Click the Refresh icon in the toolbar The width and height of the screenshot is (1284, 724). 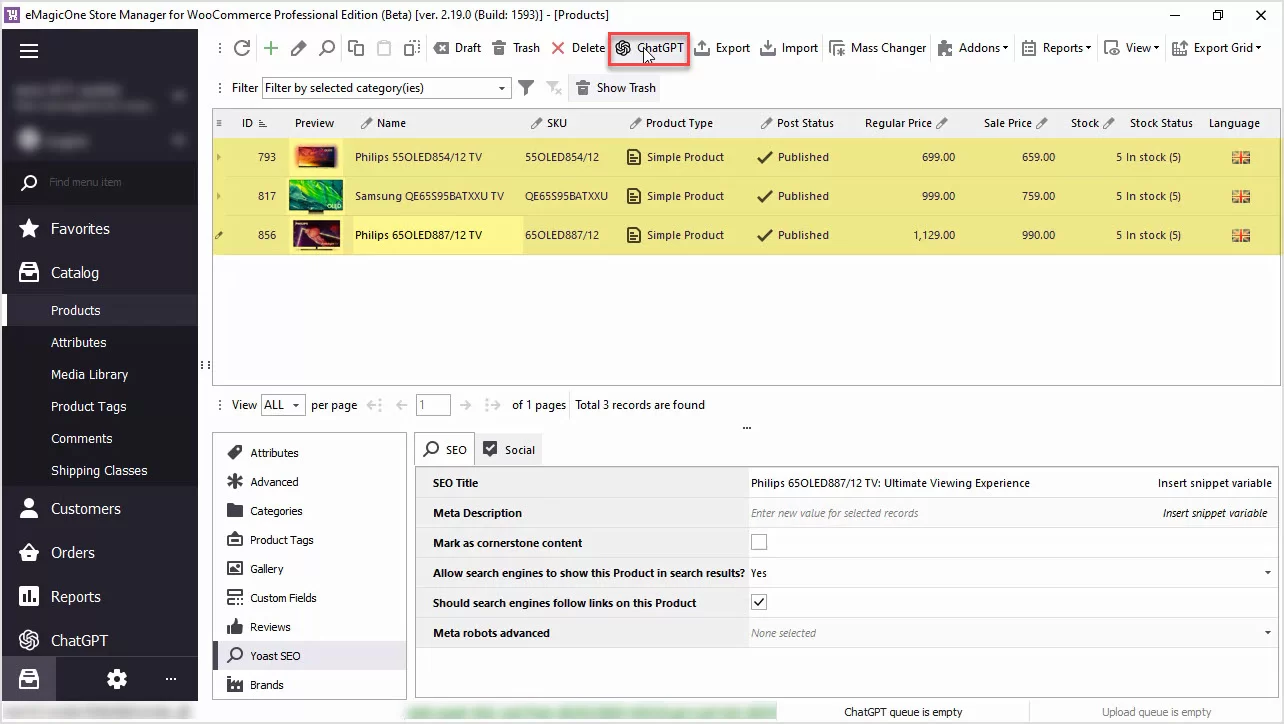tap(241, 48)
